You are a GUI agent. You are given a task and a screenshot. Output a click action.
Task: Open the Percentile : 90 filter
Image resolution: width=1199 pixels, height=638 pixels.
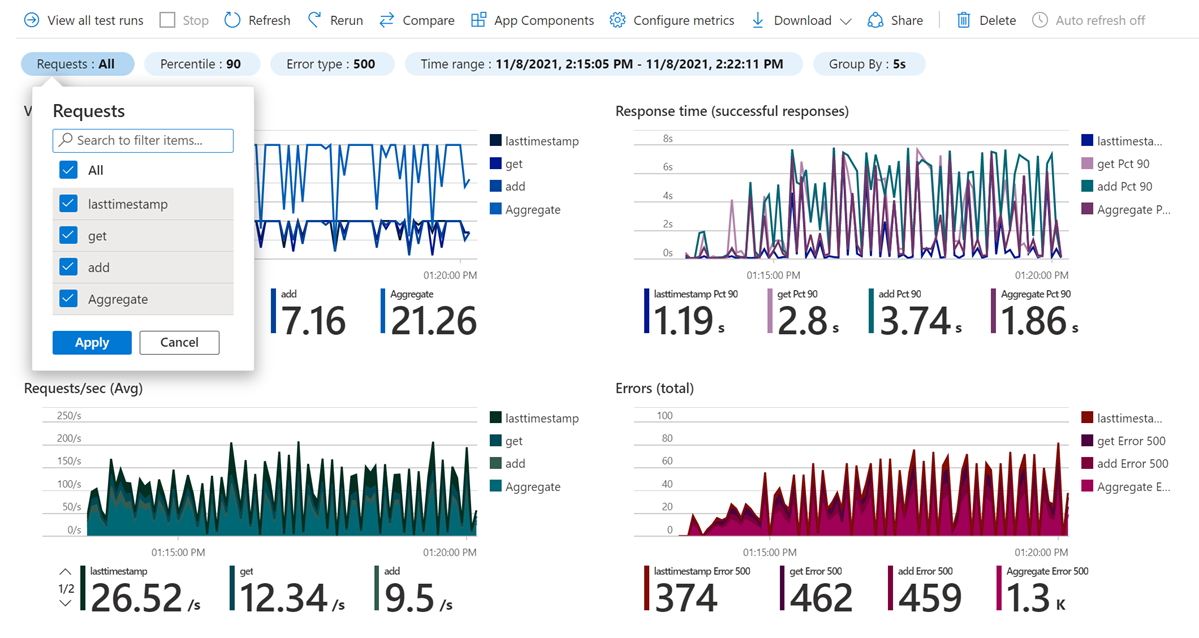tap(201, 64)
